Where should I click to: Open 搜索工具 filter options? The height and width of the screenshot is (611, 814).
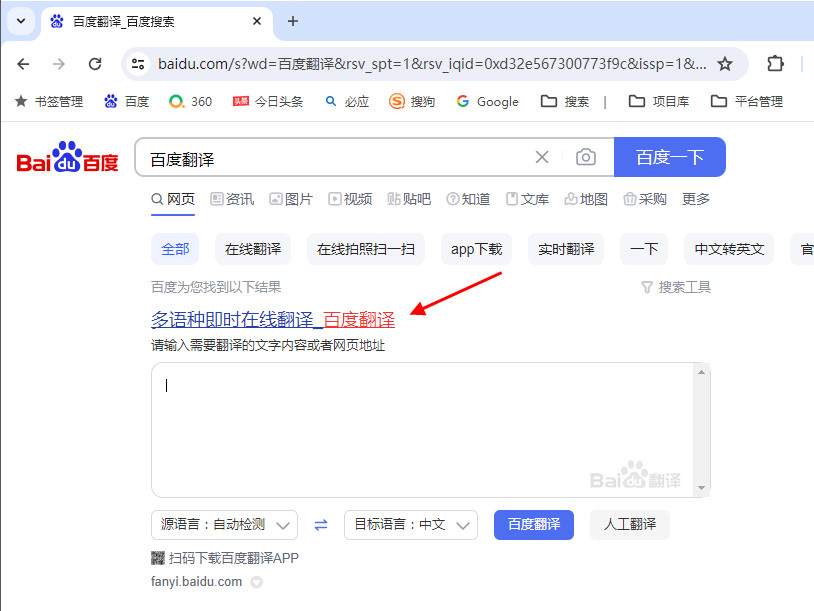click(676, 287)
